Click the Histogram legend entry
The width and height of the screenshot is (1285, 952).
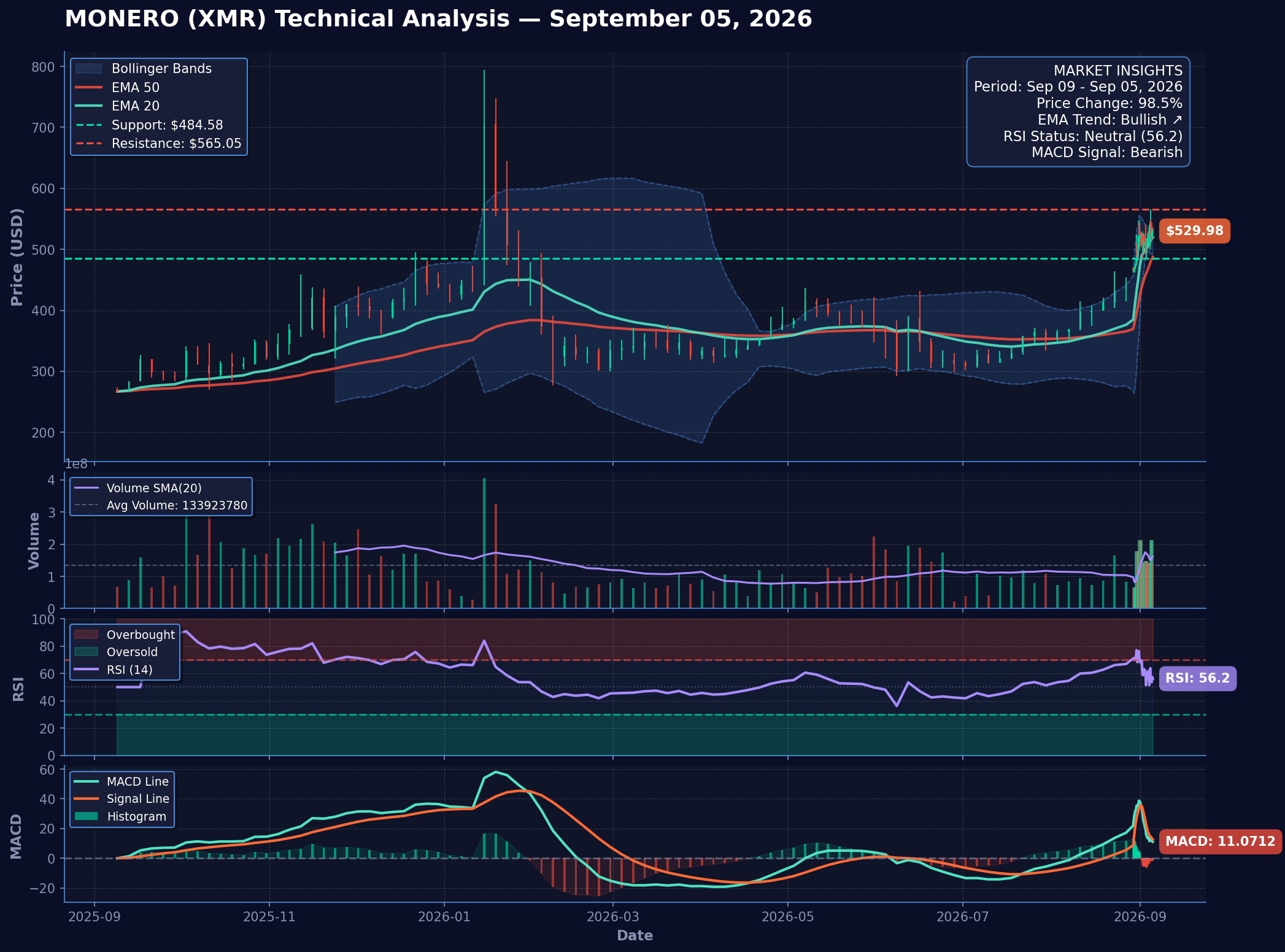[x=120, y=817]
